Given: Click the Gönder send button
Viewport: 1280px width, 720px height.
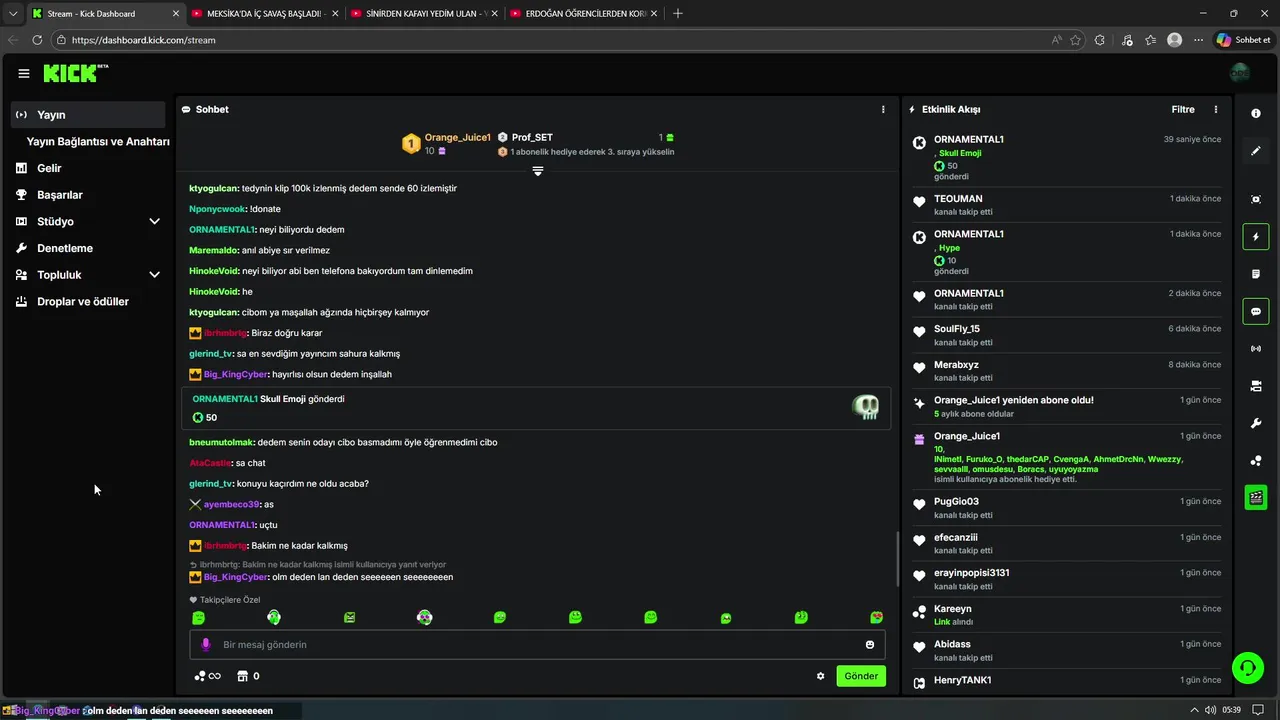Looking at the screenshot, I should click(861, 676).
